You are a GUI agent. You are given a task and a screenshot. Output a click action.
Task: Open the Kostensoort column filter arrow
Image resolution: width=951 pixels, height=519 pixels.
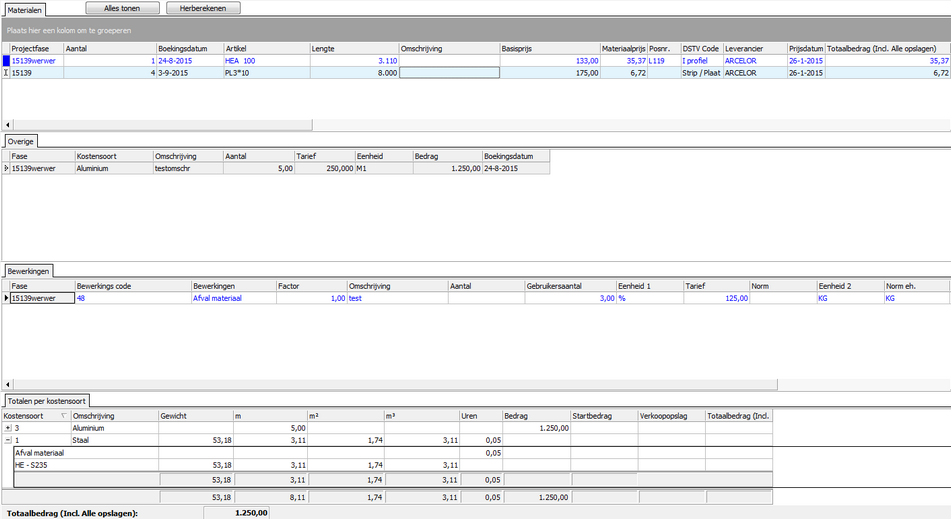click(64, 416)
